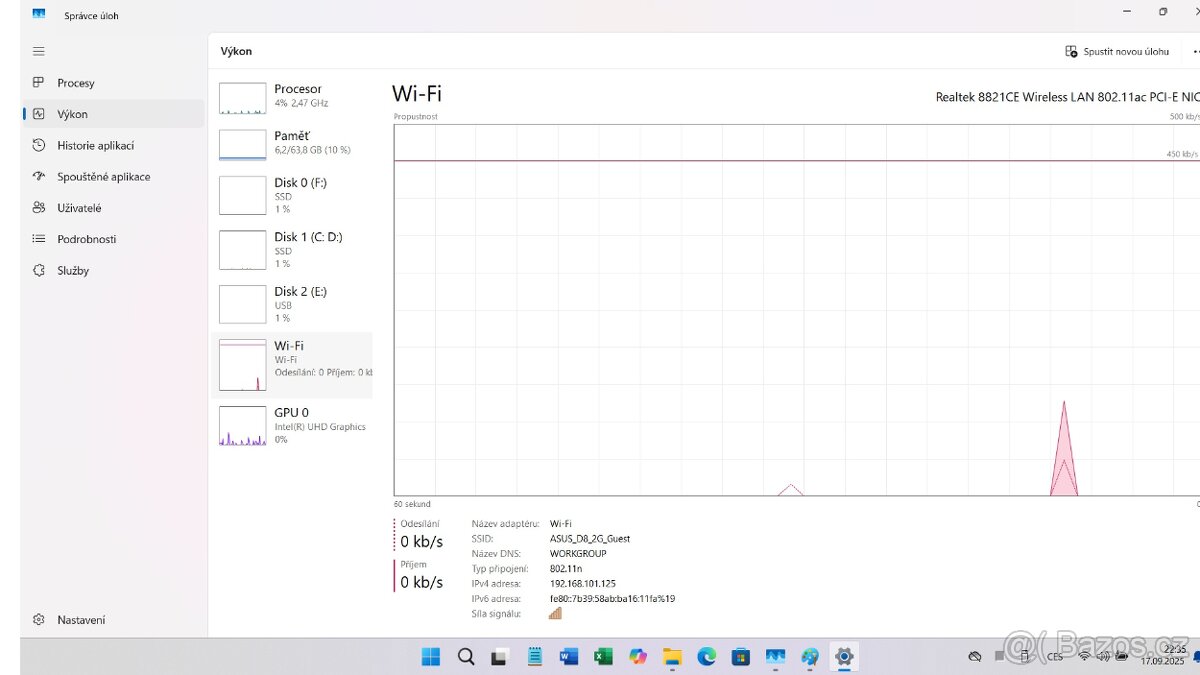Open the Služby section
Image resolution: width=1200 pixels, height=675 pixels.
pyautogui.click(x=75, y=270)
